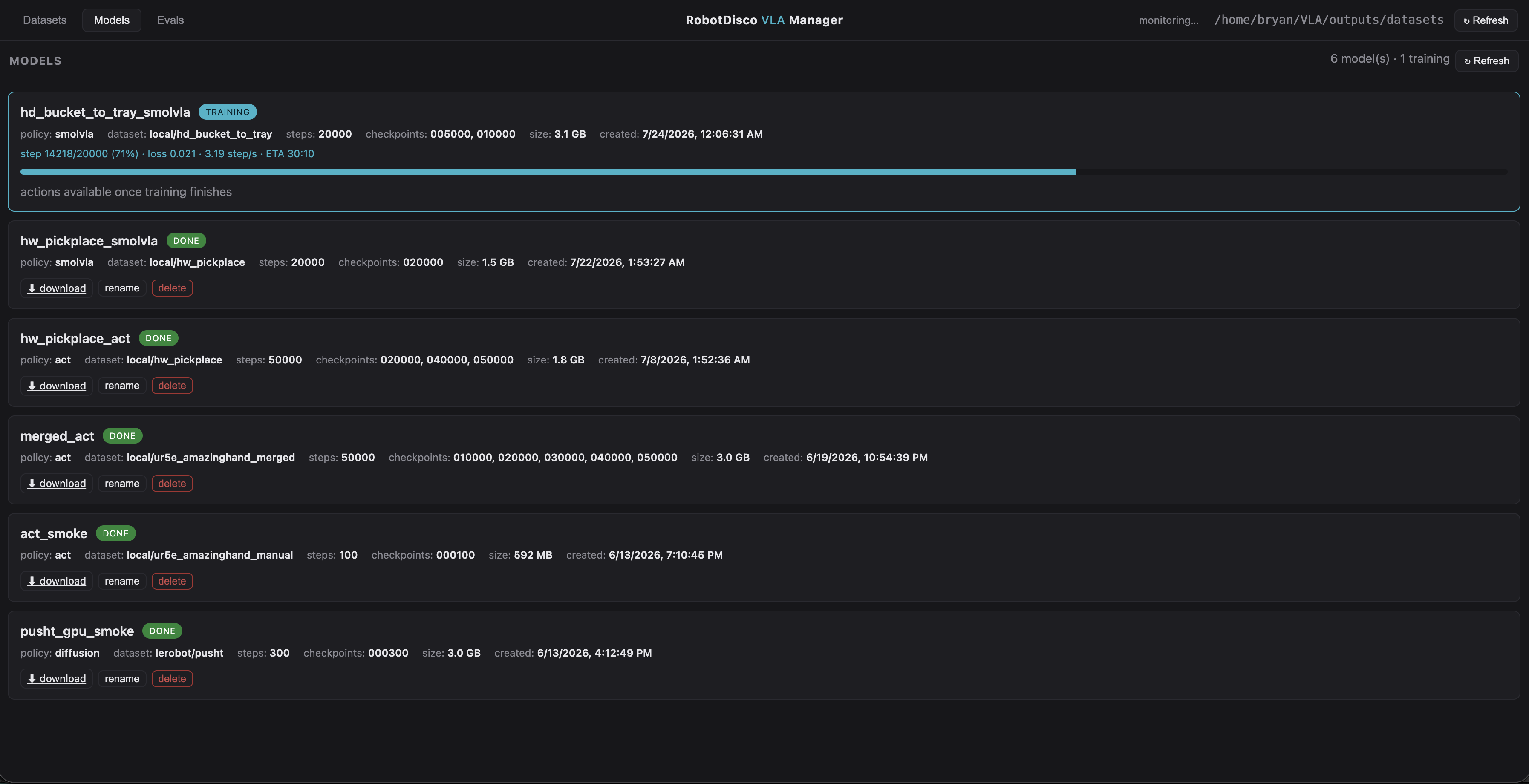
Task: Click the 'lerobot/pusht' dataset value
Action: coord(189,653)
